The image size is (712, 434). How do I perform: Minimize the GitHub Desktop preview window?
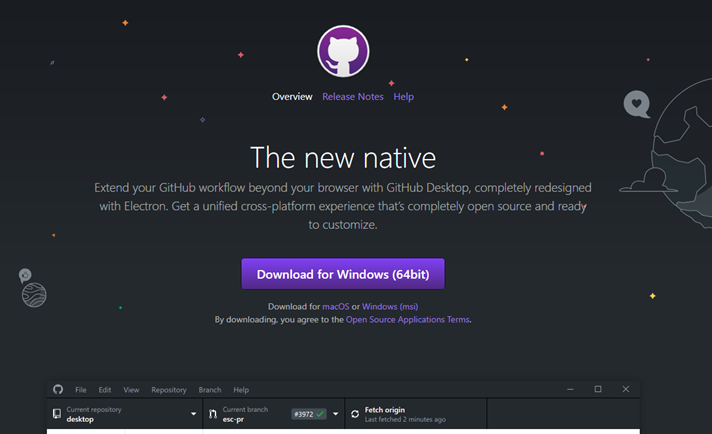pyautogui.click(x=570, y=389)
